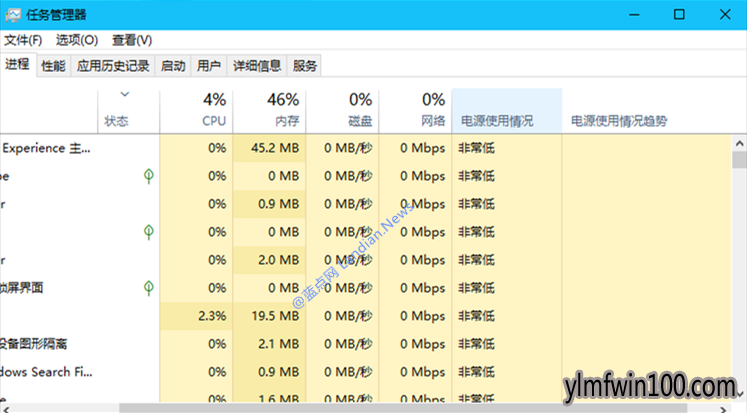The height and width of the screenshot is (413, 747).
Task: Click the Task Manager app icon in title bar
Action: point(13,15)
